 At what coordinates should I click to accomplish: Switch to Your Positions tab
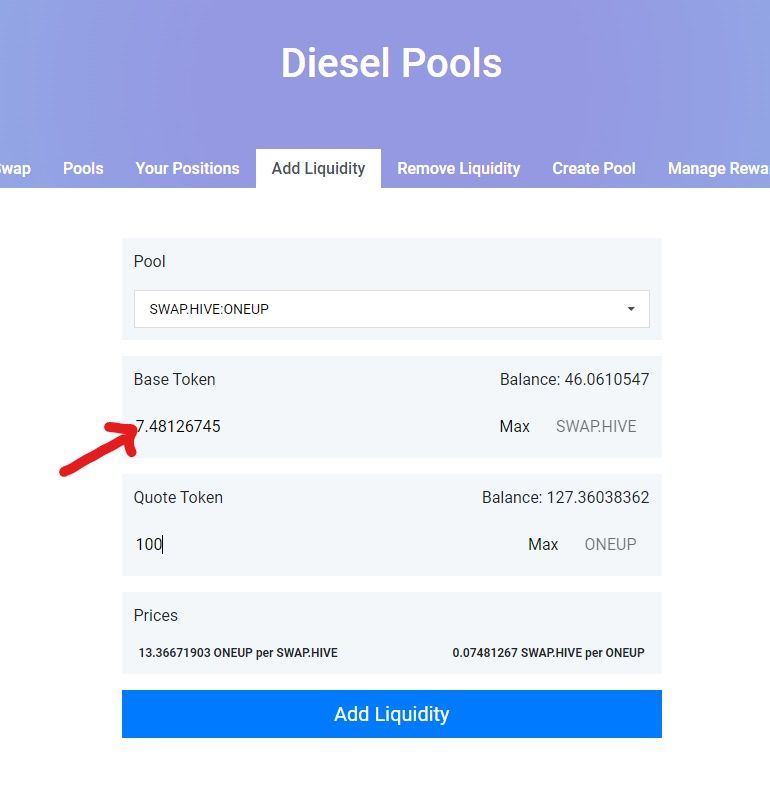tap(187, 169)
